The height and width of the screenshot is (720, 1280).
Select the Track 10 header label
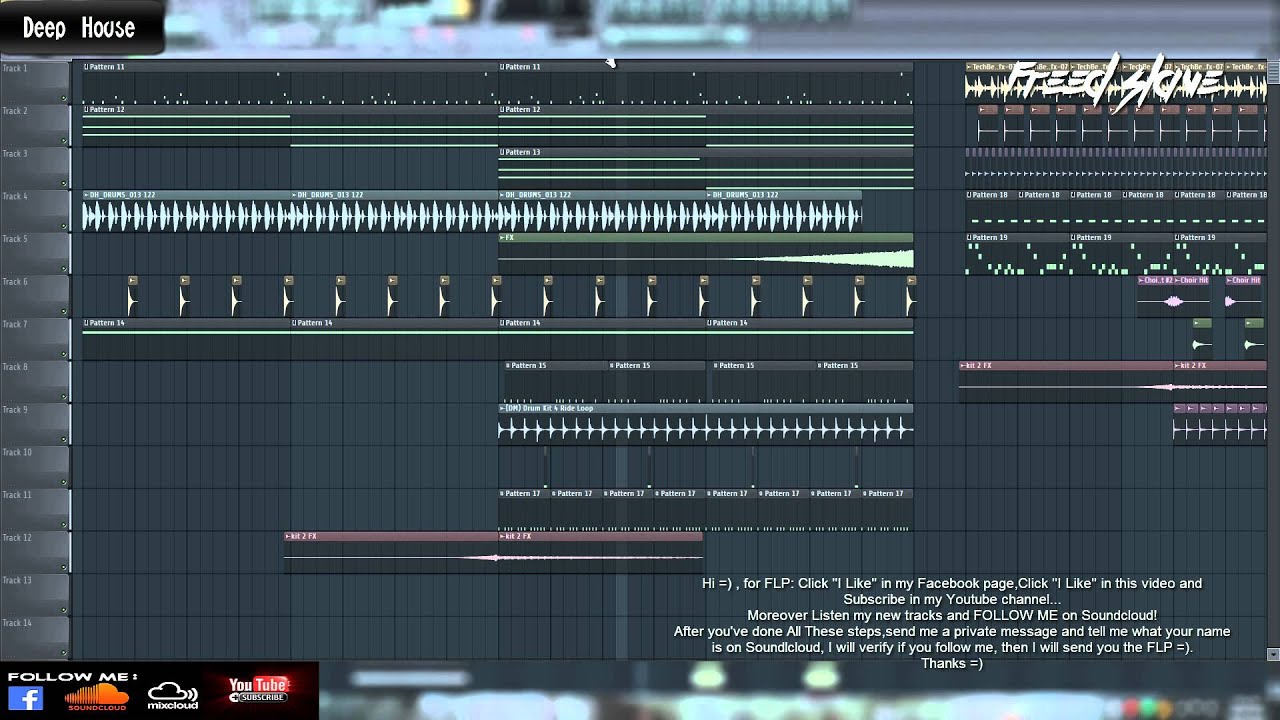click(x=17, y=452)
